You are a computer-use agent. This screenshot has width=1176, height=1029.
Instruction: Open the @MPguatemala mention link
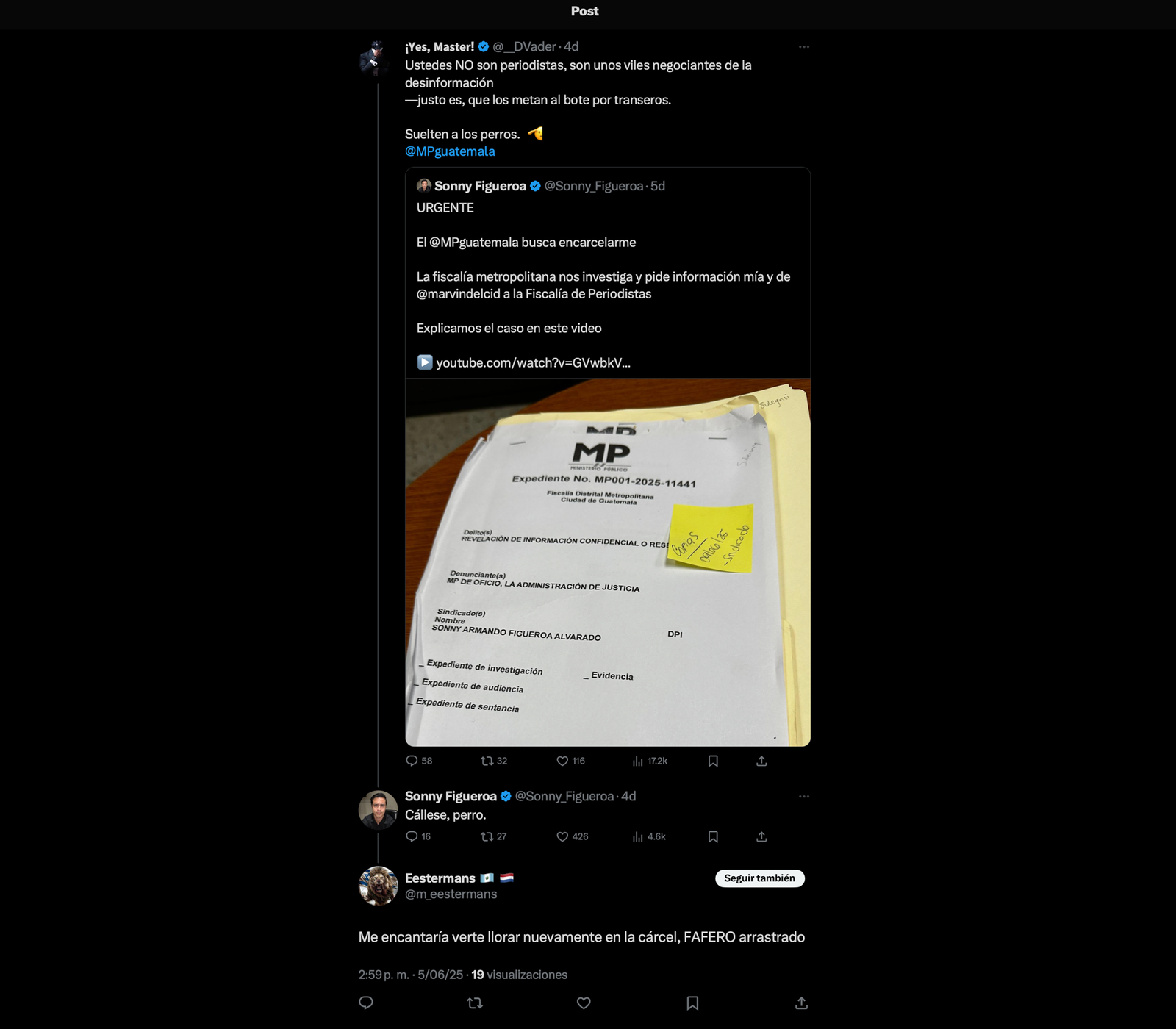tap(450, 151)
